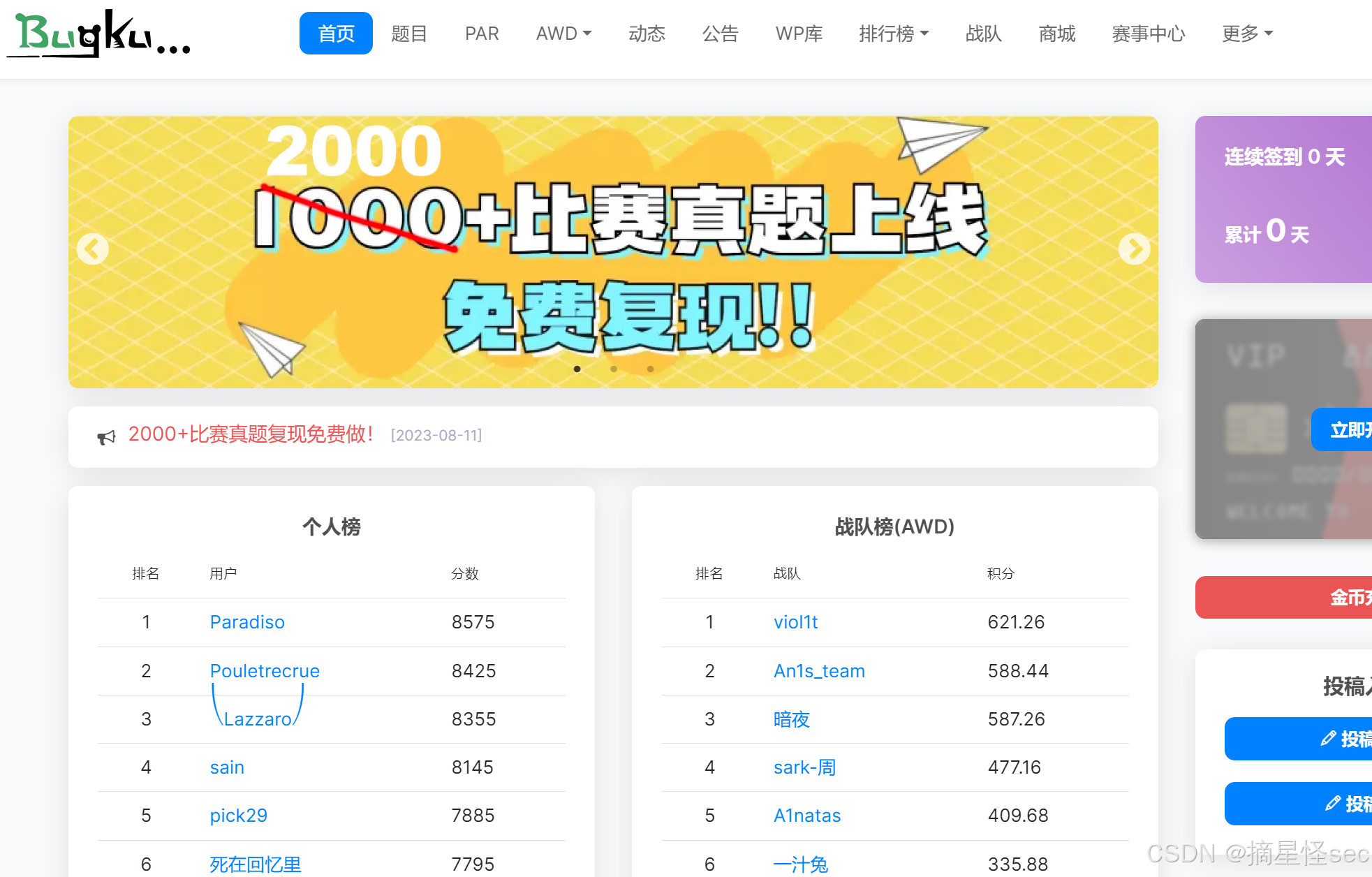Image resolution: width=1372 pixels, height=877 pixels.
Task: Expand the 更多 dropdown menu
Action: point(1246,34)
